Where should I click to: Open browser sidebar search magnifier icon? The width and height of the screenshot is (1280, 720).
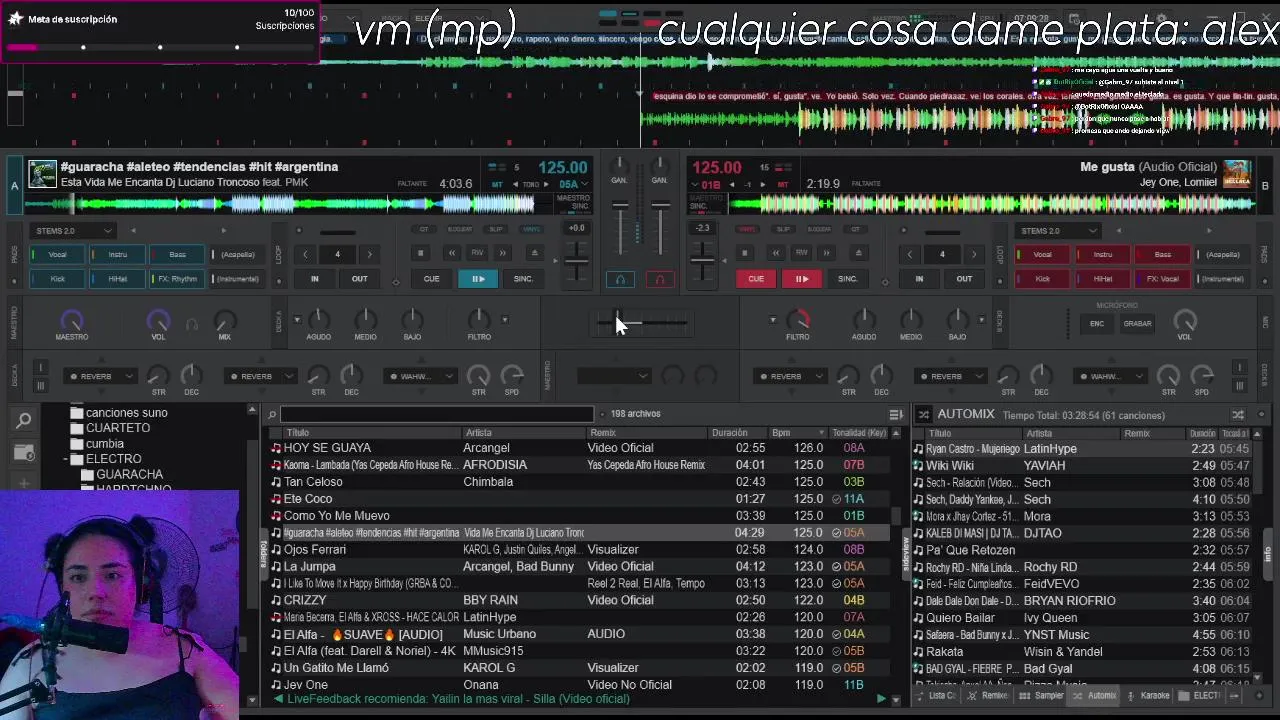24,421
